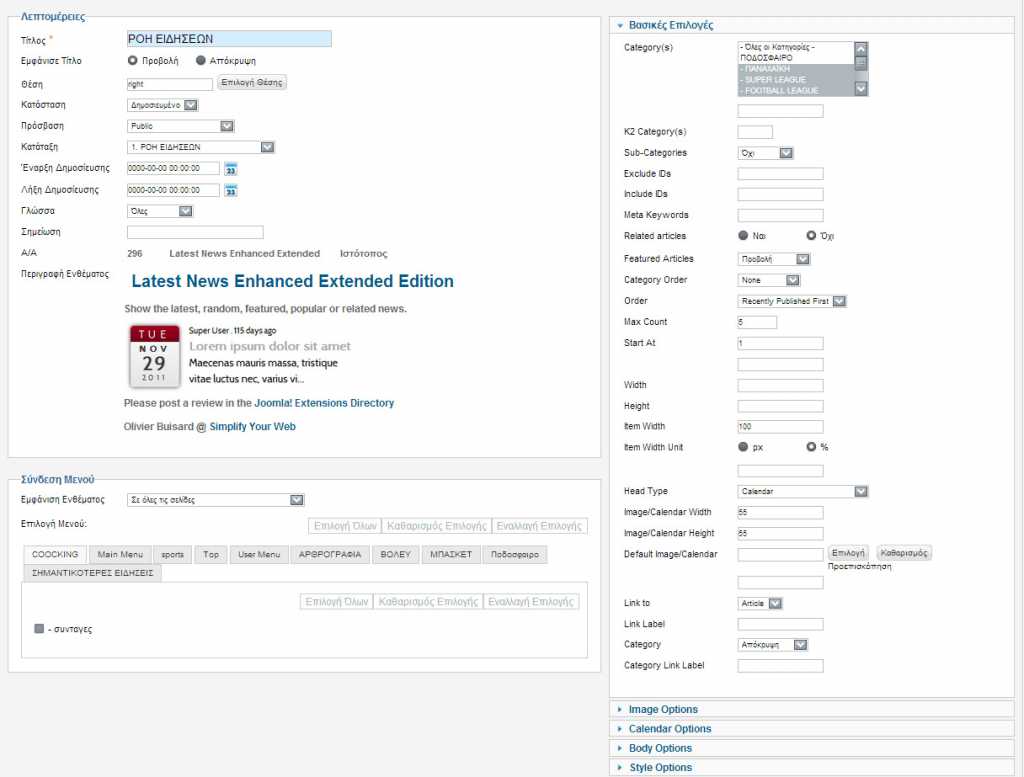The height and width of the screenshot is (777, 1024).
Task: Click the Max Count input field
Action: click(x=757, y=322)
